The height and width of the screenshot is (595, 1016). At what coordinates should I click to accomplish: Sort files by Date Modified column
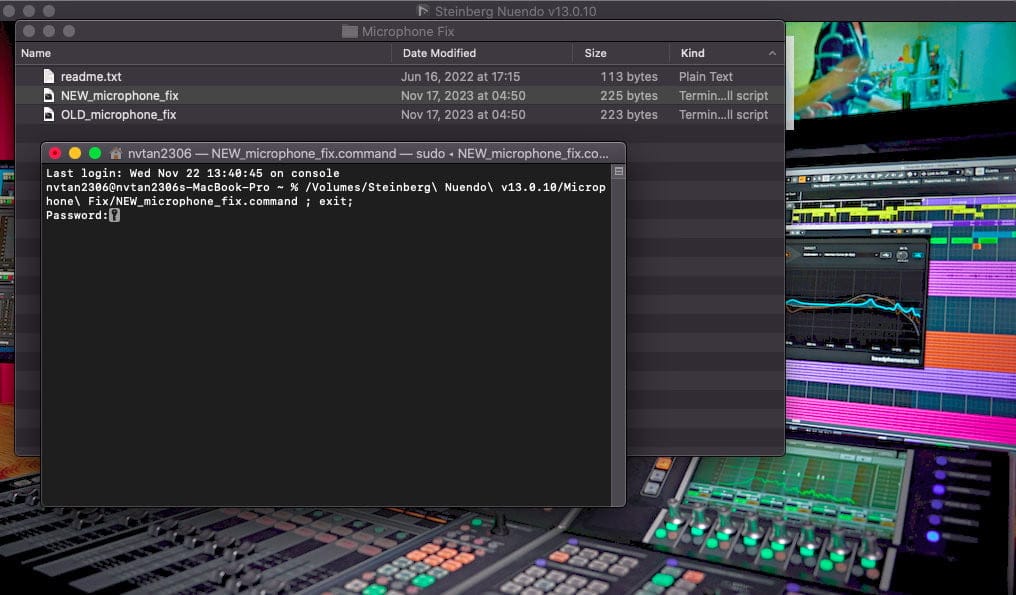pos(439,53)
